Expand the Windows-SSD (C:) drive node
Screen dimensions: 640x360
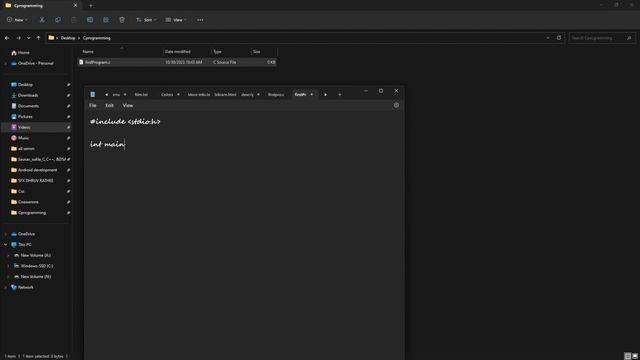9,266
